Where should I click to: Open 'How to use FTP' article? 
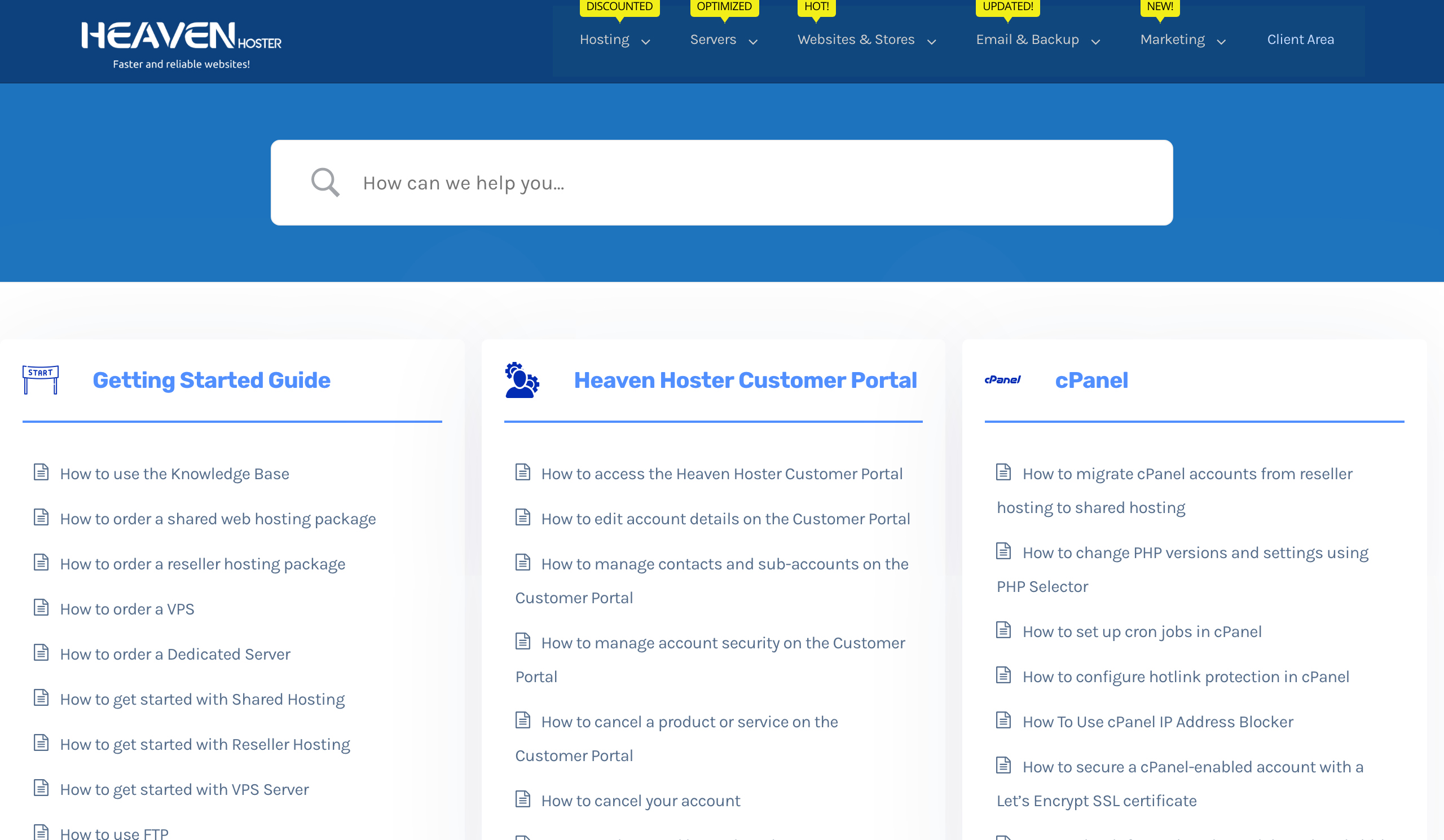114,833
